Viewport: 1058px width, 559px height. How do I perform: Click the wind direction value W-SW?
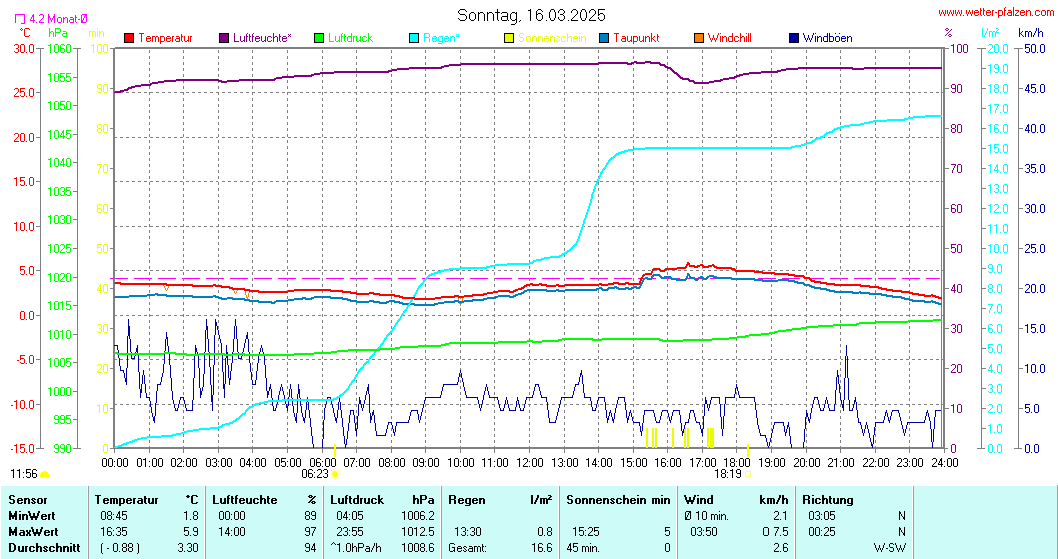[890, 548]
